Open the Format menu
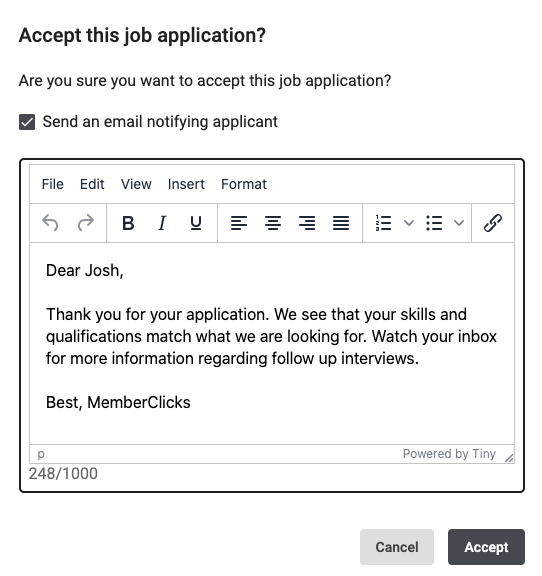This screenshot has height=576, width=542. [x=244, y=184]
